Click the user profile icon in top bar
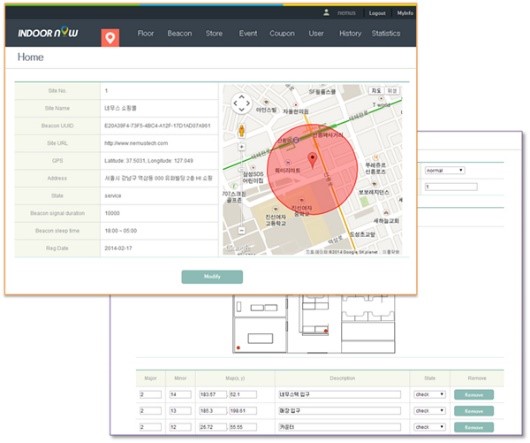 click(326, 13)
